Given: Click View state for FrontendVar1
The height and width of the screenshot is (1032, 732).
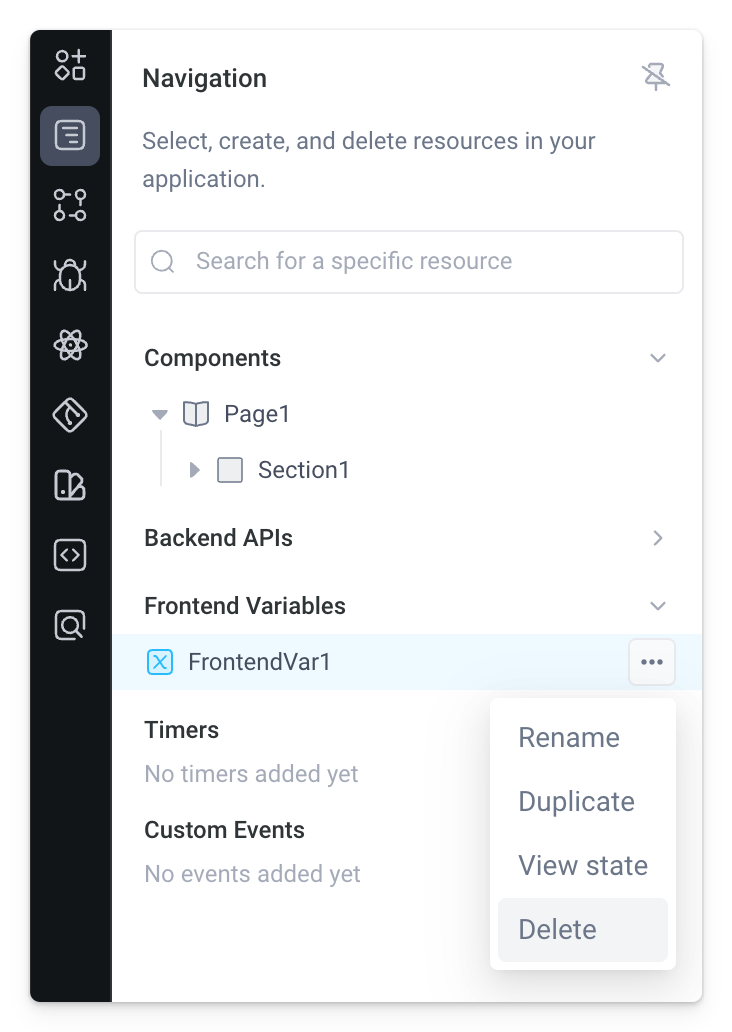Looking at the screenshot, I should pyautogui.click(x=583, y=865).
